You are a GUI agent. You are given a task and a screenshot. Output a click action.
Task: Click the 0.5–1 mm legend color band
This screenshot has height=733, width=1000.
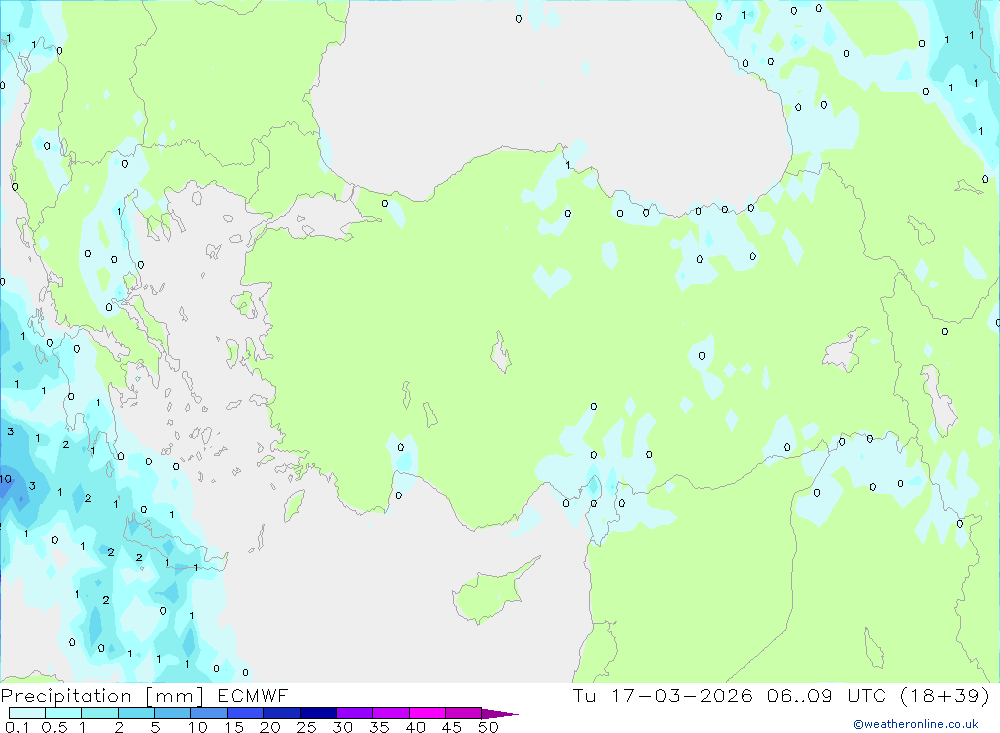tap(64, 713)
